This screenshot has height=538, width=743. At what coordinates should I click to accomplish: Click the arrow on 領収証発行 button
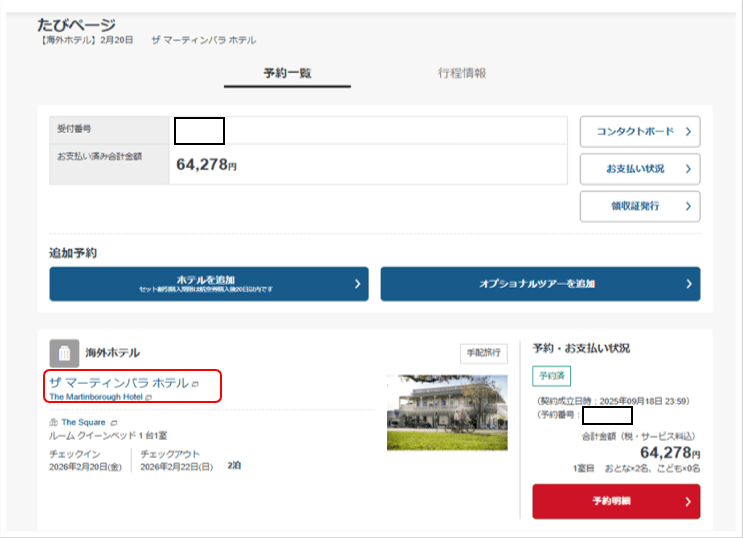[687, 206]
